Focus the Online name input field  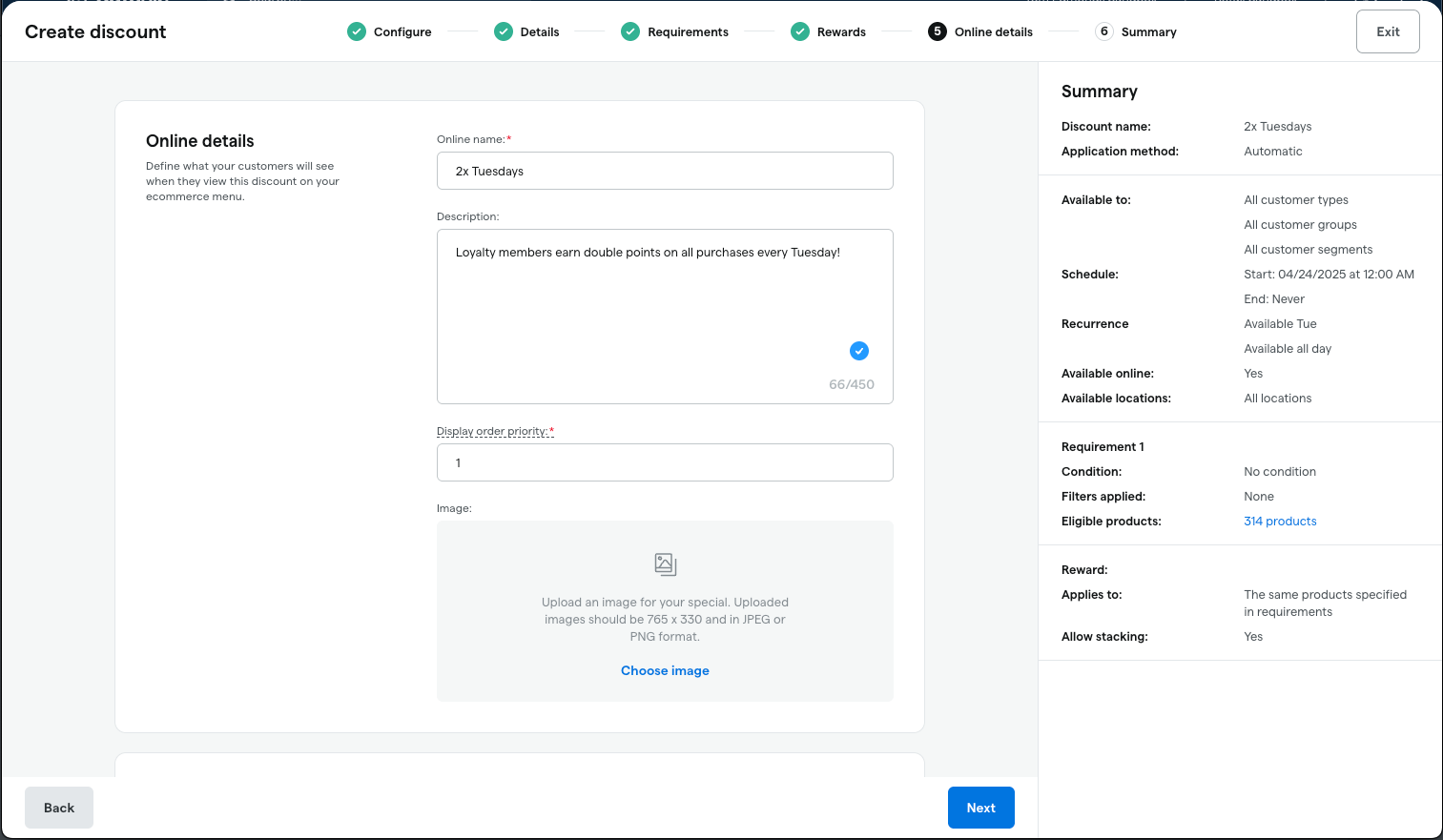click(x=665, y=171)
